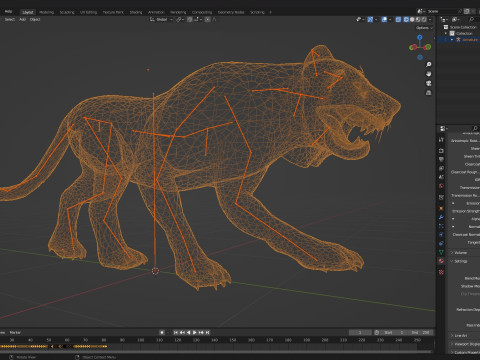Open proportional editing falloff menu
The width and height of the screenshot is (480, 360).
coord(214,19)
